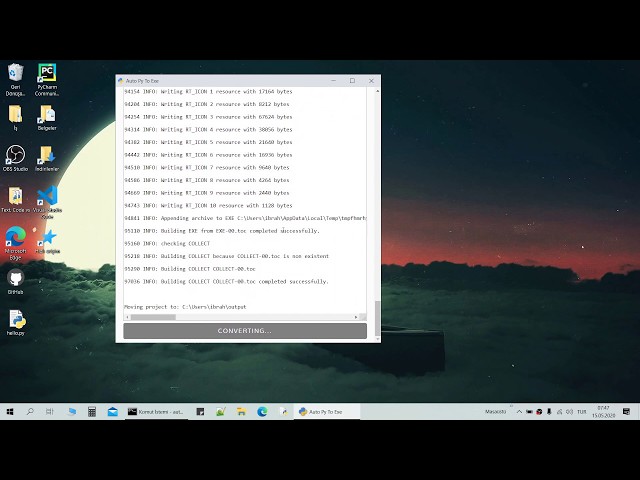640x480 pixels.
Task: Select the GitHub desktop icon
Action: click(x=16, y=282)
